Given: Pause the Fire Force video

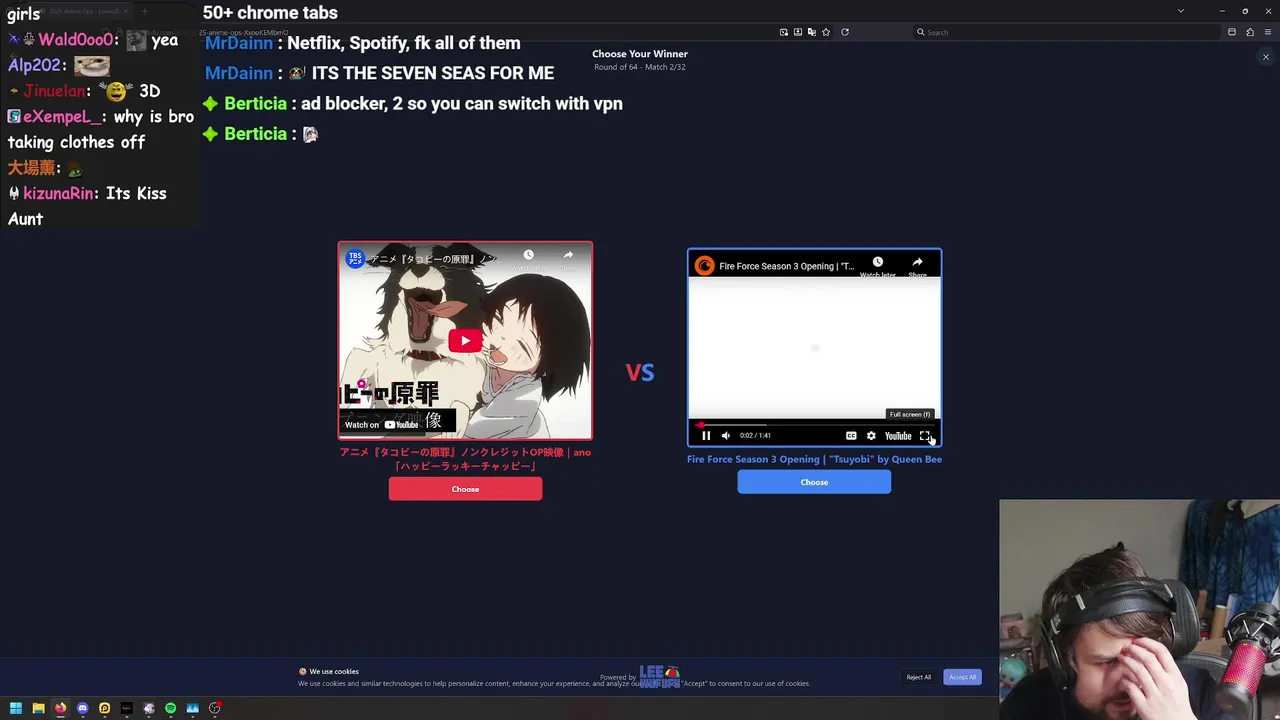Looking at the screenshot, I should pos(706,436).
